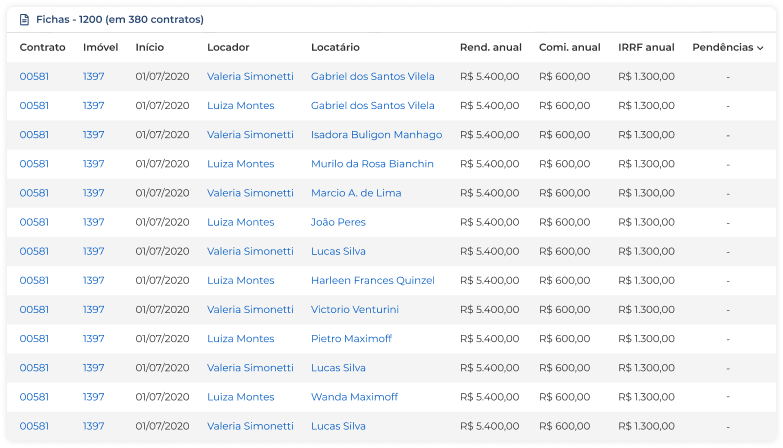Click R$ 1.300,00 in Wanda Maximoff's row

[x=646, y=397]
